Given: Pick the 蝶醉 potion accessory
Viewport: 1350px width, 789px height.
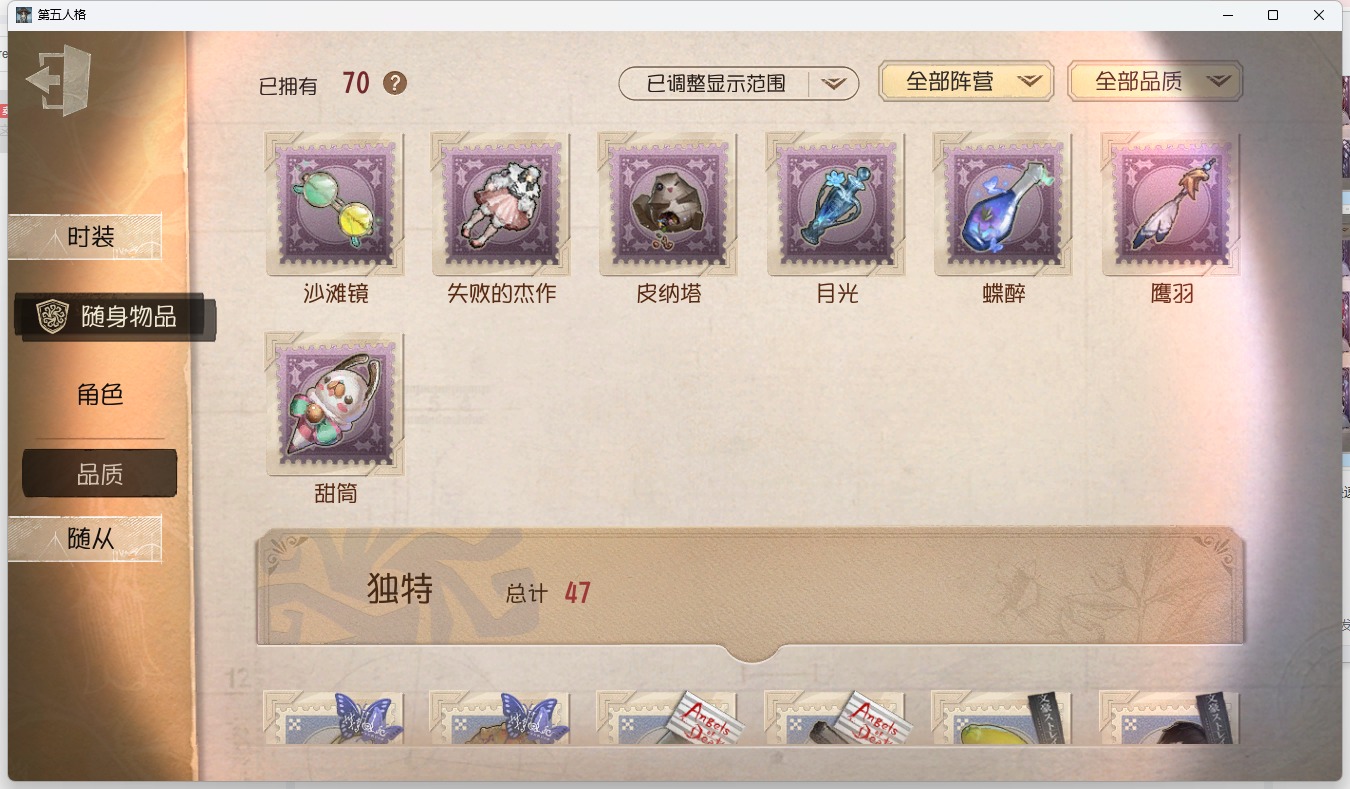Looking at the screenshot, I should point(1003,204).
